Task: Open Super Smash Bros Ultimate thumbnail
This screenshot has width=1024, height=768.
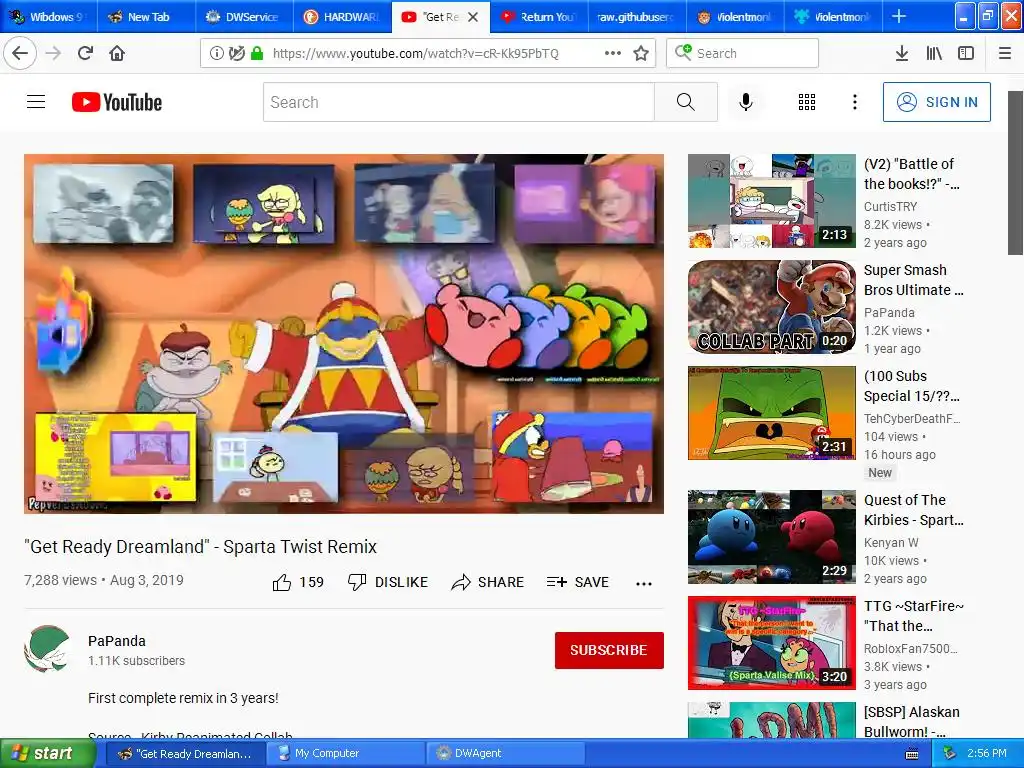Action: pyautogui.click(x=771, y=307)
